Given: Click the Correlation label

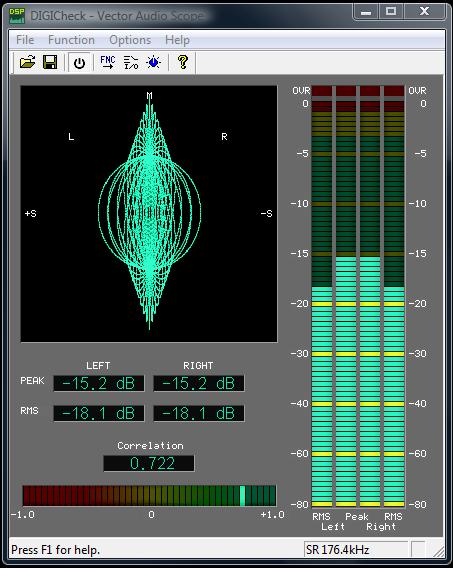Looking at the screenshot, I should (150, 446).
